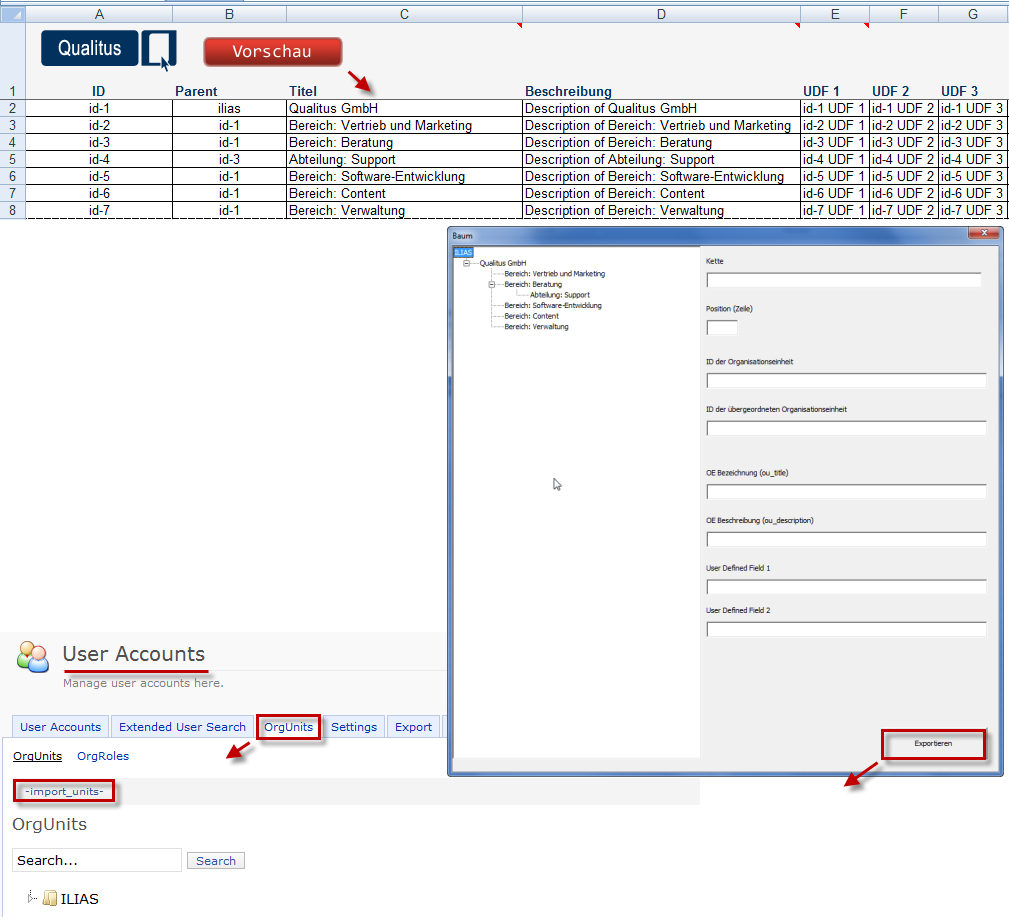Switch to the OrgUnits tab

(288, 727)
